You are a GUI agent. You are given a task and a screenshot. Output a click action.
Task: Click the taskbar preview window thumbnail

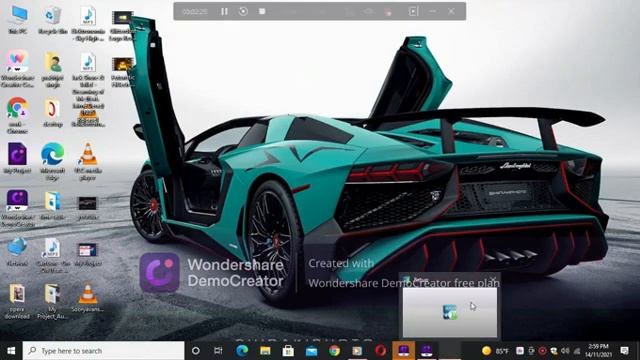pyautogui.click(x=450, y=312)
